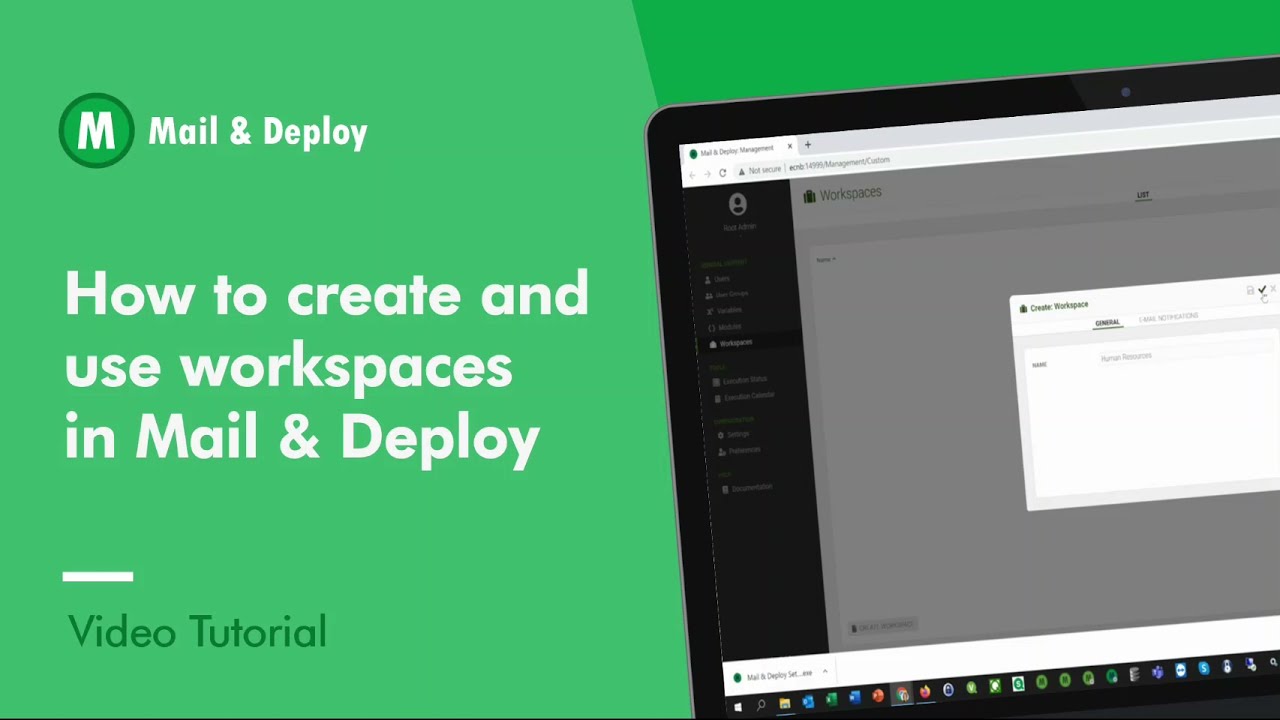Screen dimensions: 1280x720
Task: Open Execution Calendar in the sidebar
Action: coord(744,397)
